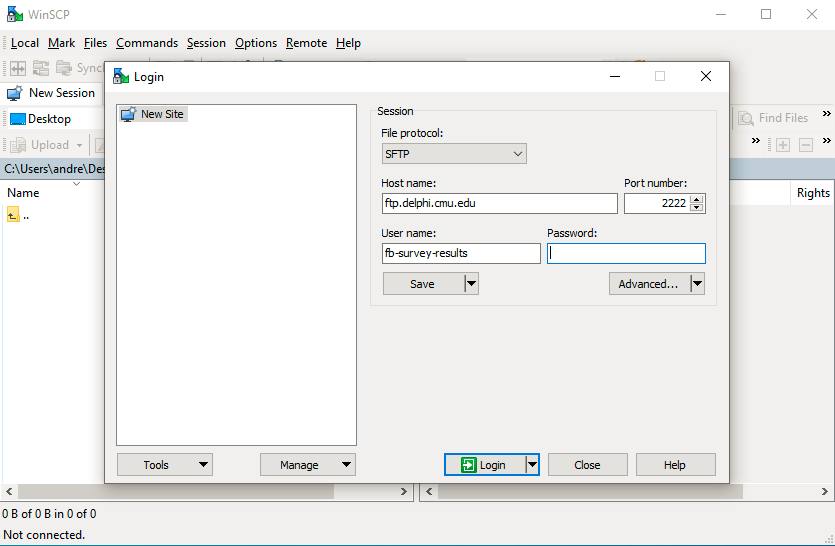Decrease port number with down arrow
This screenshot has width=835, height=546.
pyautogui.click(x=697, y=208)
